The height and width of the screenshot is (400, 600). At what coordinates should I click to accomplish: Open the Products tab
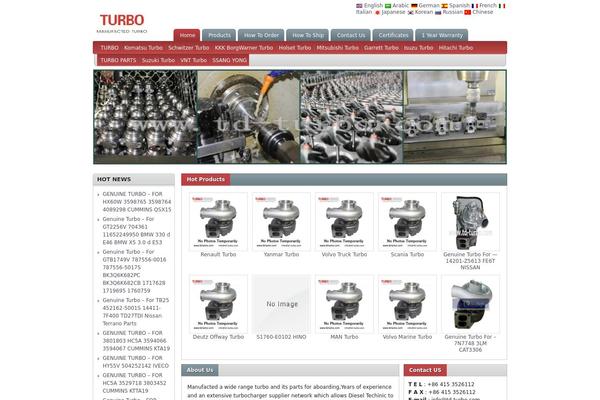coord(219,35)
